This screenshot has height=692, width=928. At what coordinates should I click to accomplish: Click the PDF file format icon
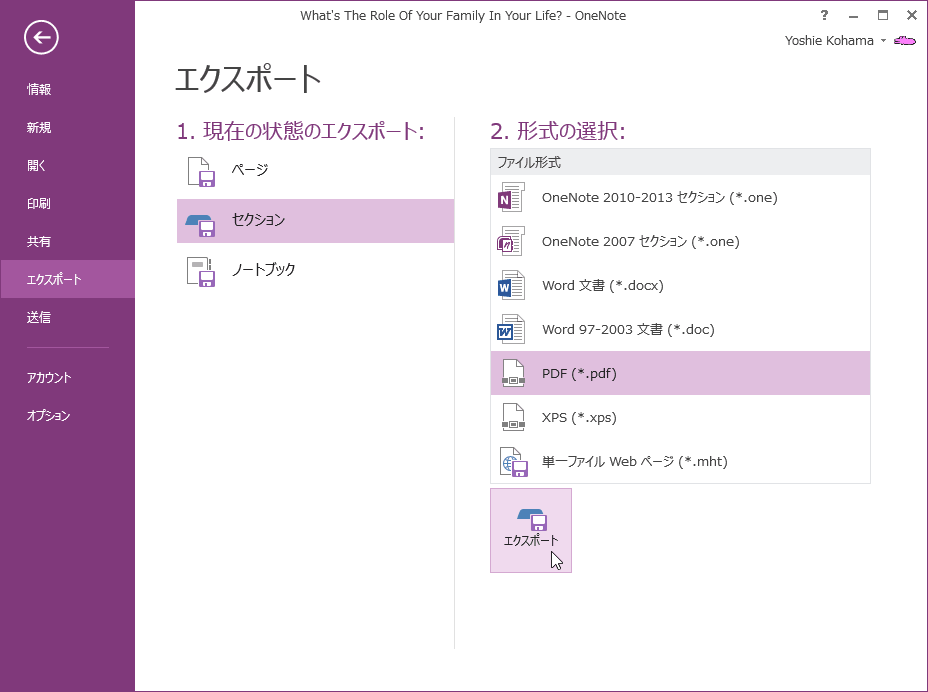[x=513, y=373]
